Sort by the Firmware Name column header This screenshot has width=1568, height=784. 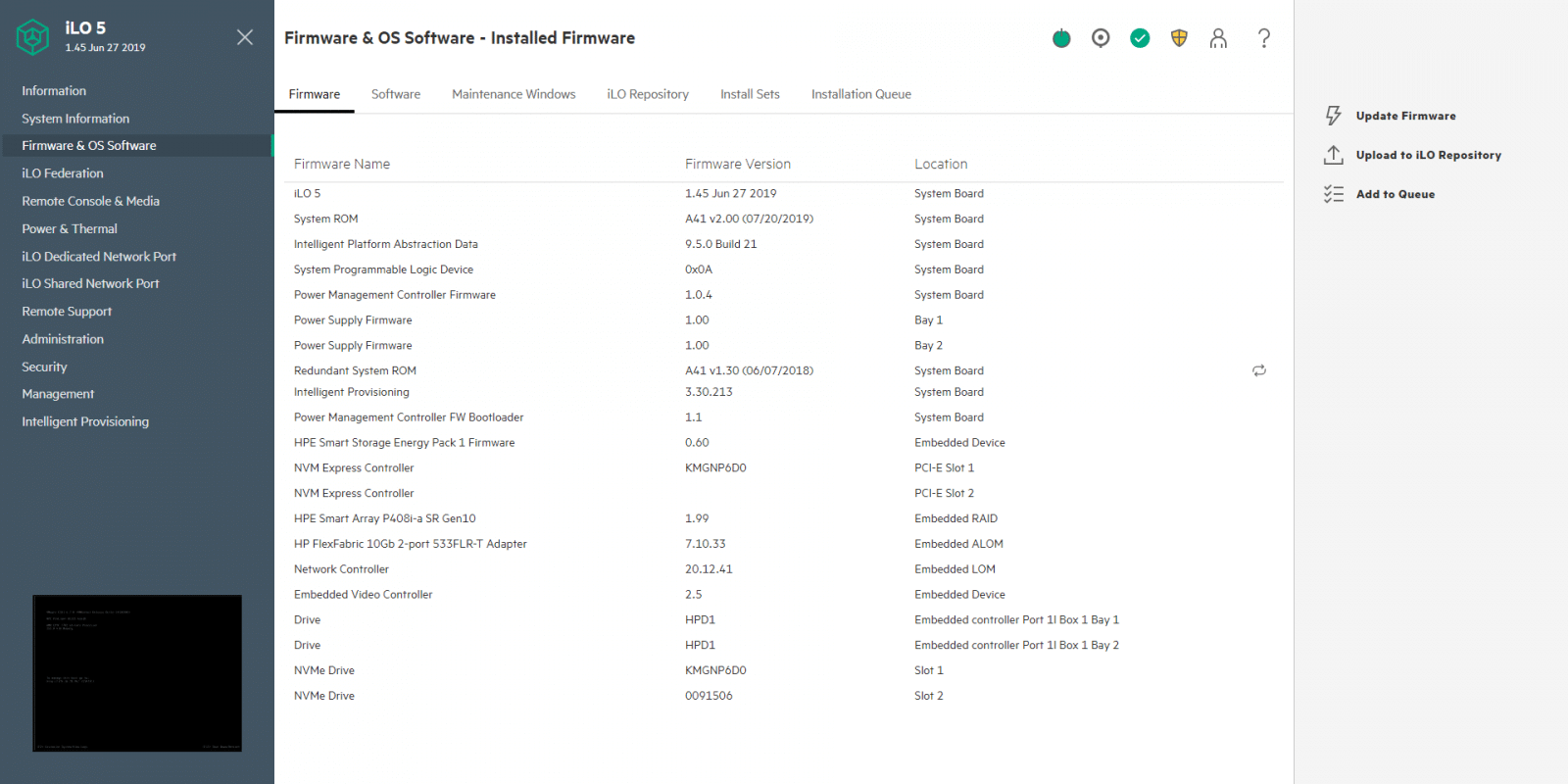pyautogui.click(x=342, y=164)
